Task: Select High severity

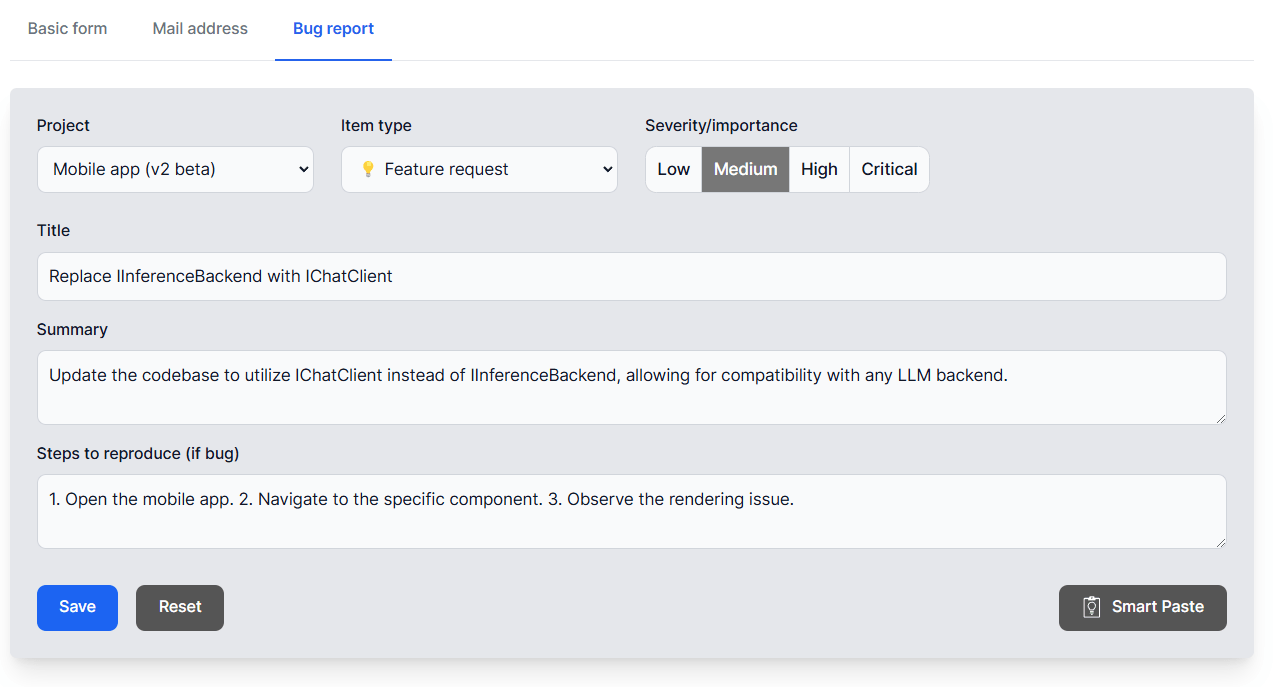Action: 819,169
